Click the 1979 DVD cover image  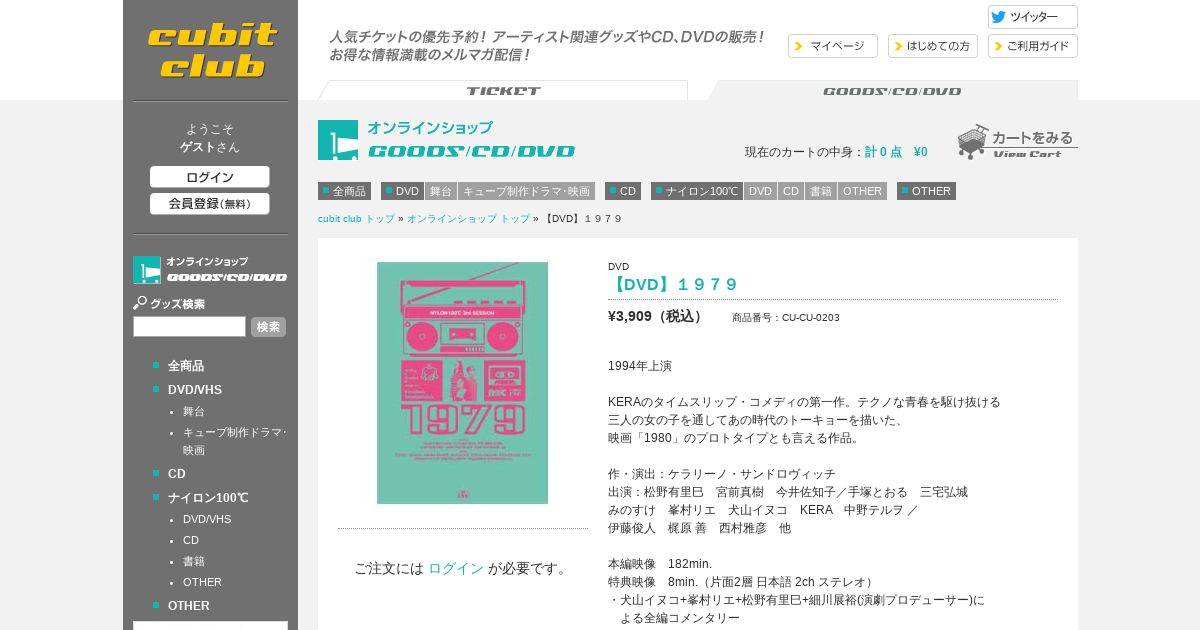pos(462,383)
